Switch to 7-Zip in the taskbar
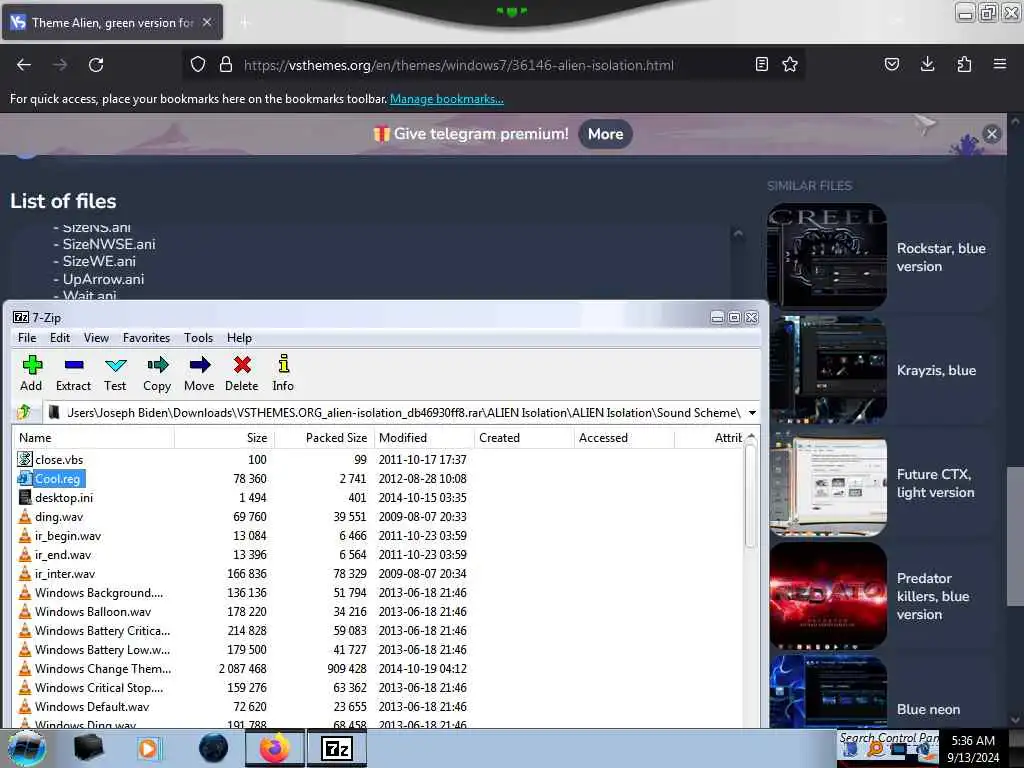This screenshot has width=1024, height=768. 337,748
